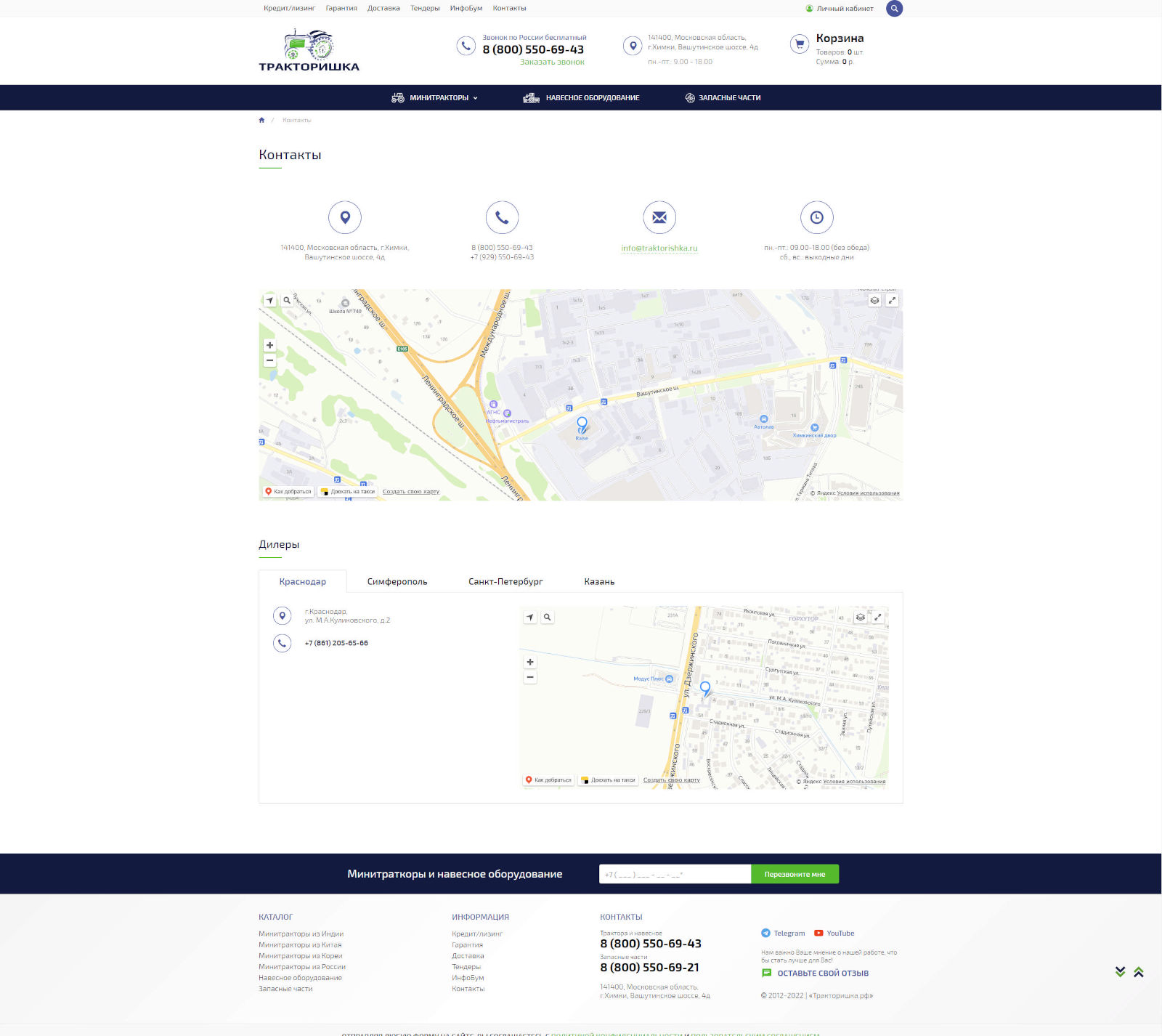
Task: Click the main map fullscreen icon
Action: tap(892, 300)
